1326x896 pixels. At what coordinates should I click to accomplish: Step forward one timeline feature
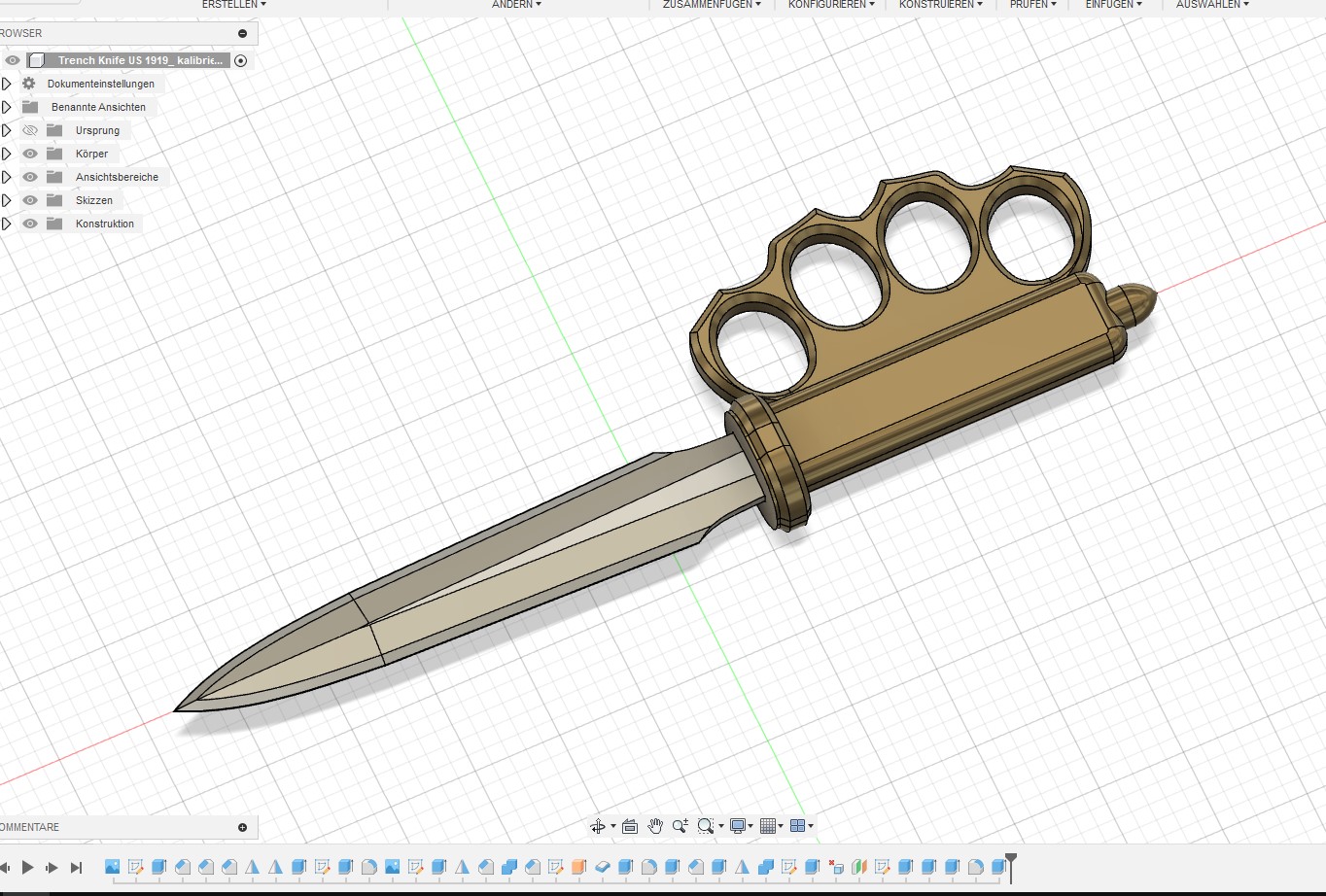pyautogui.click(x=52, y=867)
